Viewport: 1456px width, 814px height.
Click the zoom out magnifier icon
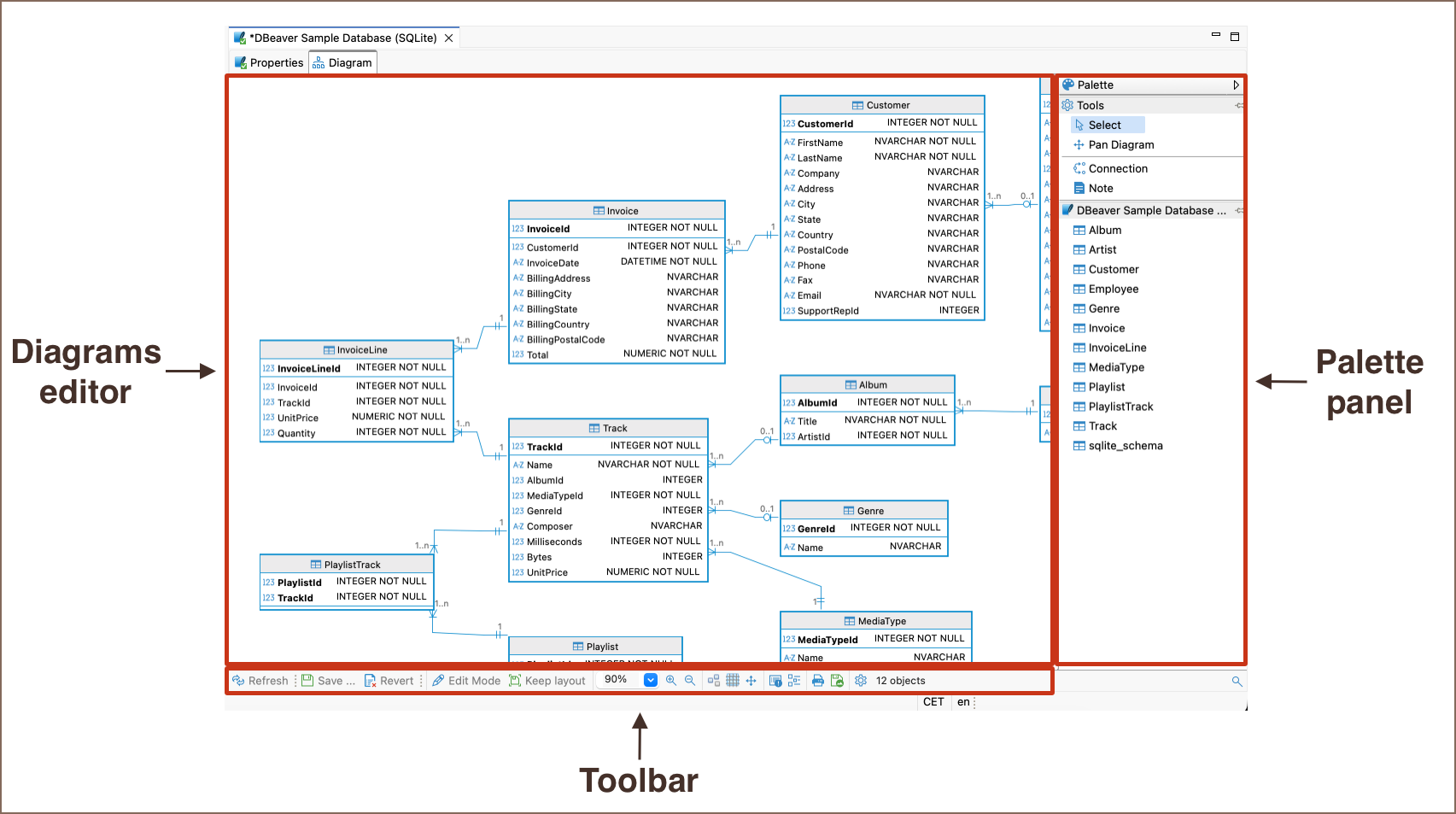[x=690, y=681]
